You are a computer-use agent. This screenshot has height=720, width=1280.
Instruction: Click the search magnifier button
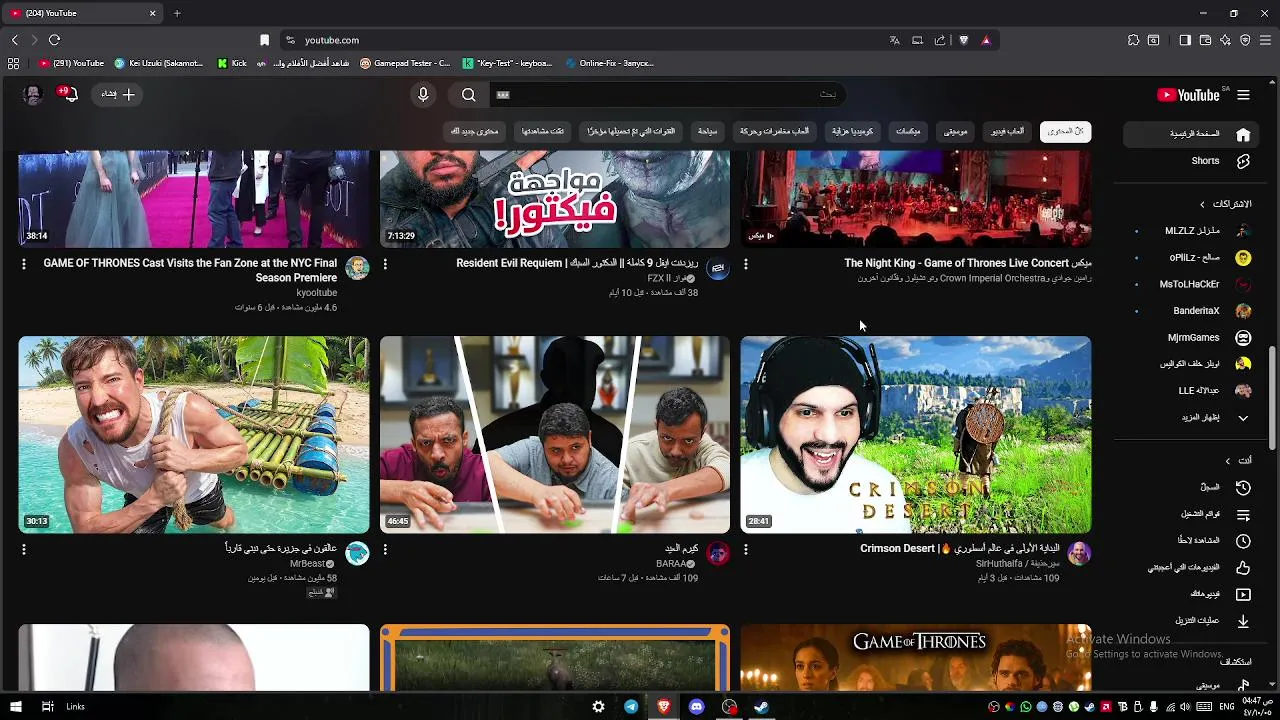[469, 94]
